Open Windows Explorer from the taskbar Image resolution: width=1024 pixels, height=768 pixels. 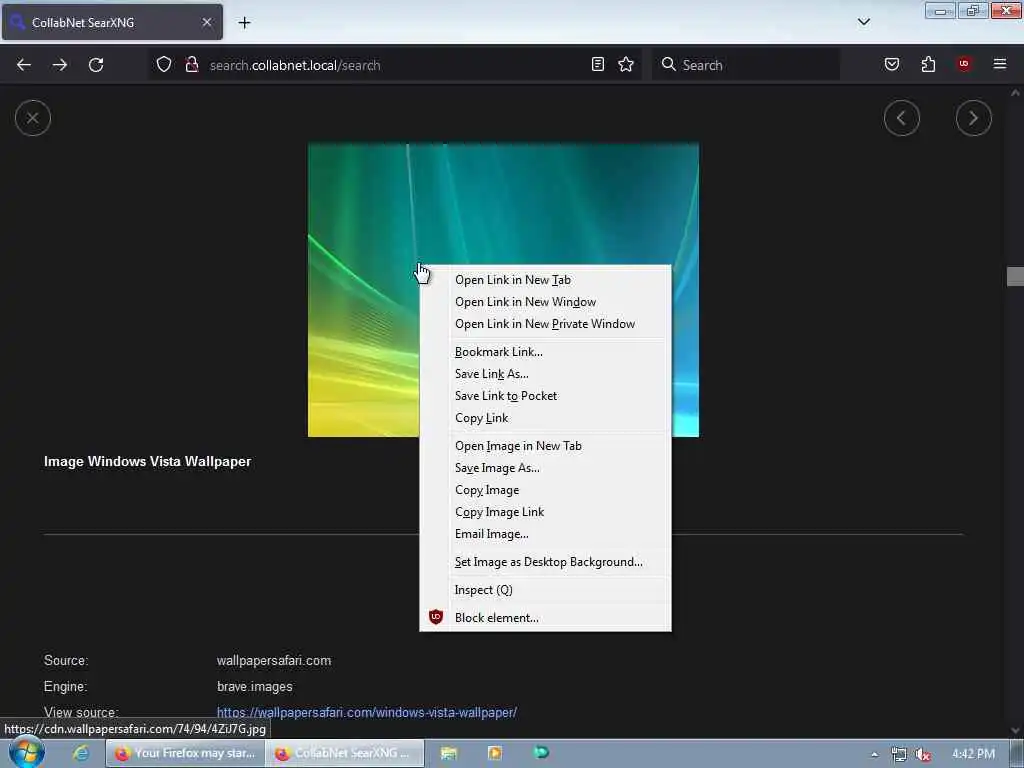click(x=448, y=753)
